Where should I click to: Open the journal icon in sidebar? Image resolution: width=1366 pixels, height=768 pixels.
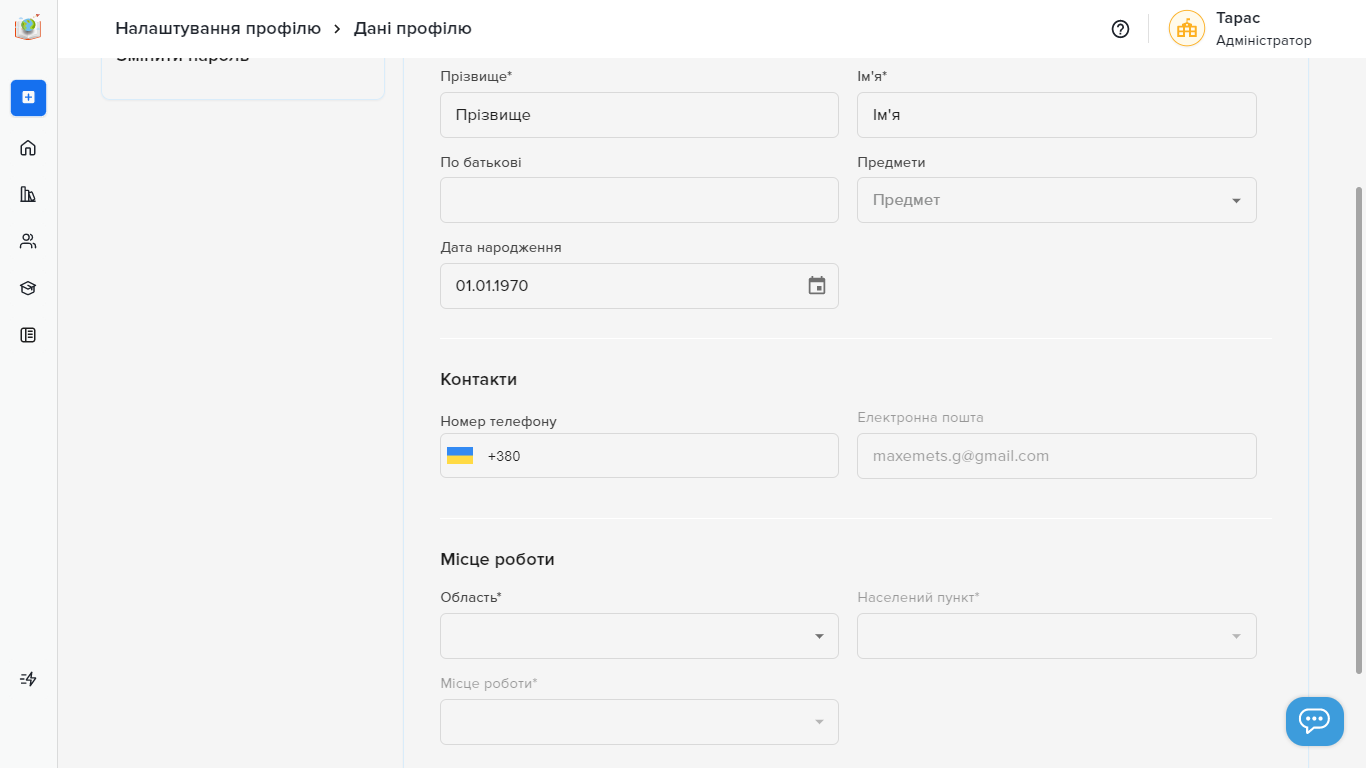28,335
